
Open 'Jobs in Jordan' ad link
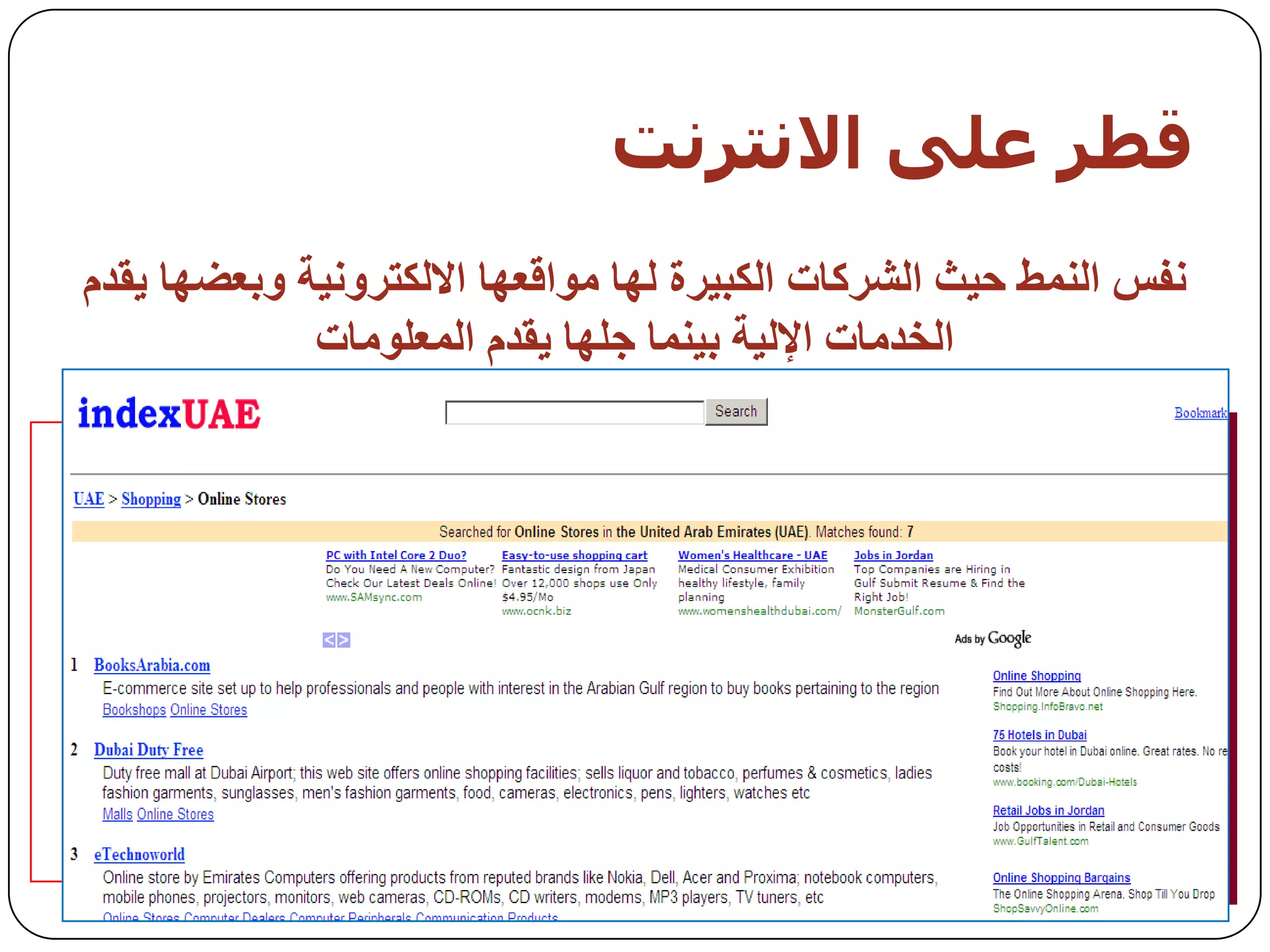[x=893, y=555]
